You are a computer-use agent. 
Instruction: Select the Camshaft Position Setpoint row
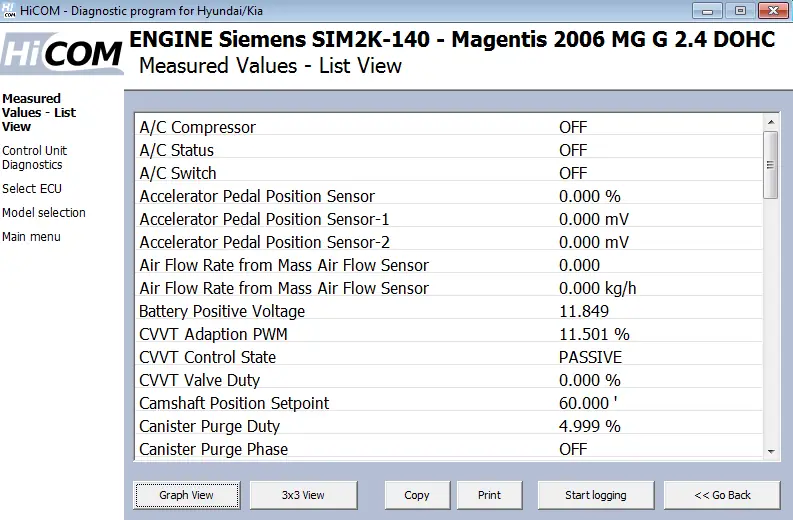(x=449, y=403)
